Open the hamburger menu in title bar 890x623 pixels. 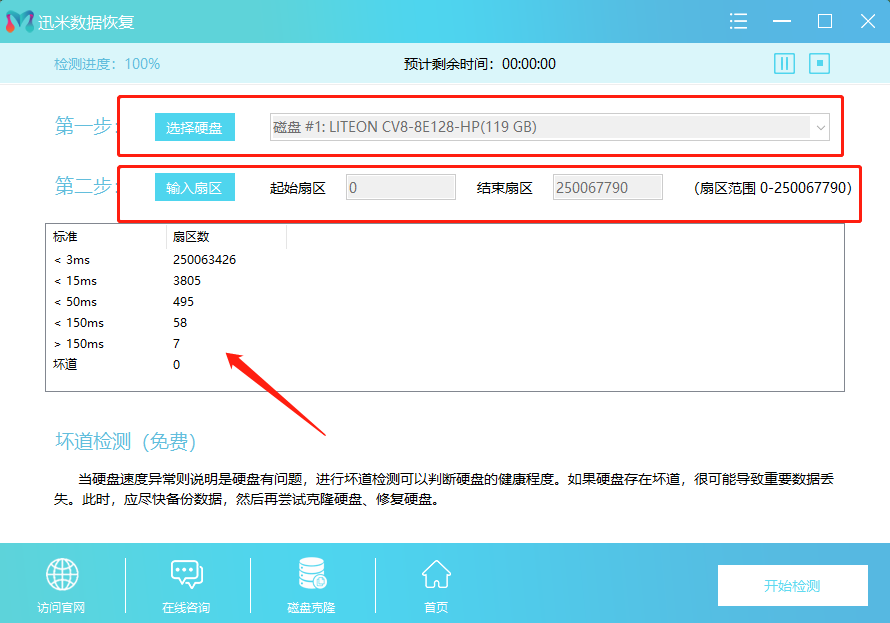(x=739, y=21)
